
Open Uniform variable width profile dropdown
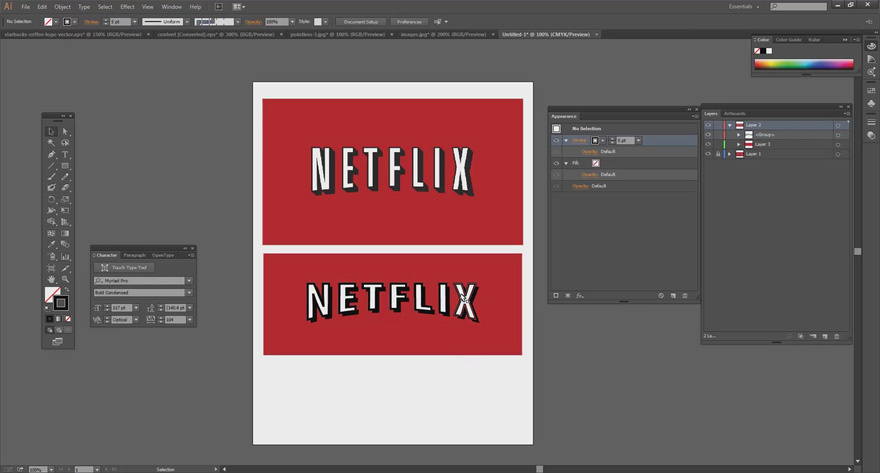click(187, 22)
